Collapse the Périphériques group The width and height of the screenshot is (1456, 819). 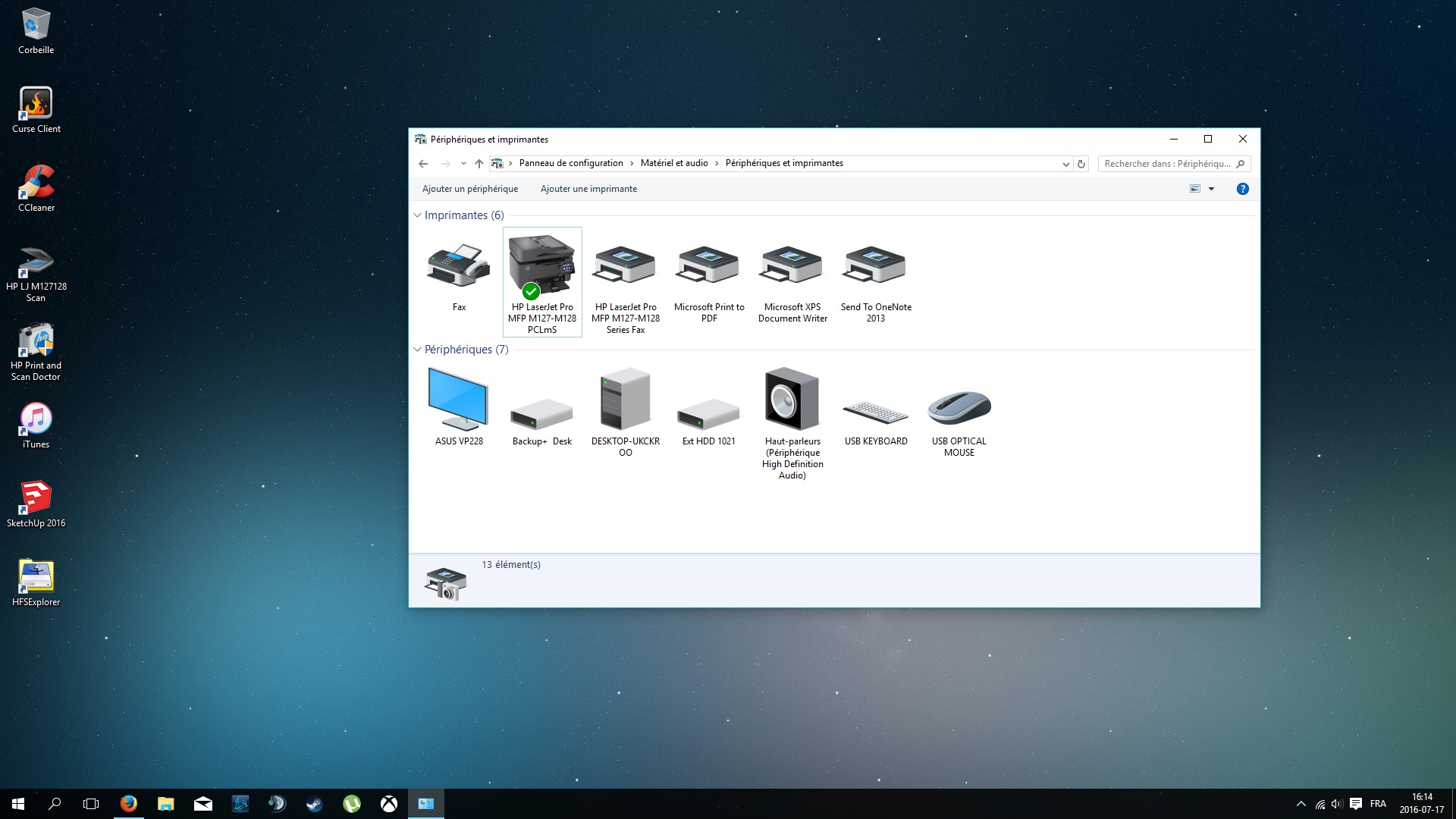tap(417, 350)
